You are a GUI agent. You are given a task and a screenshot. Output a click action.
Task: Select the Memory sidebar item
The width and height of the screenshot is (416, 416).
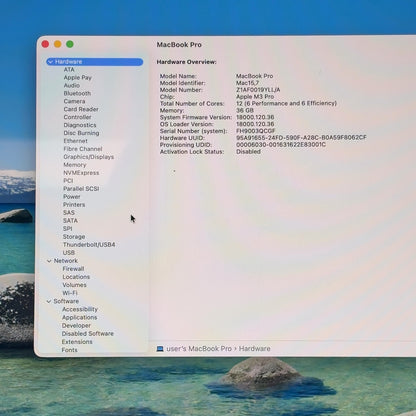(x=75, y=165)
